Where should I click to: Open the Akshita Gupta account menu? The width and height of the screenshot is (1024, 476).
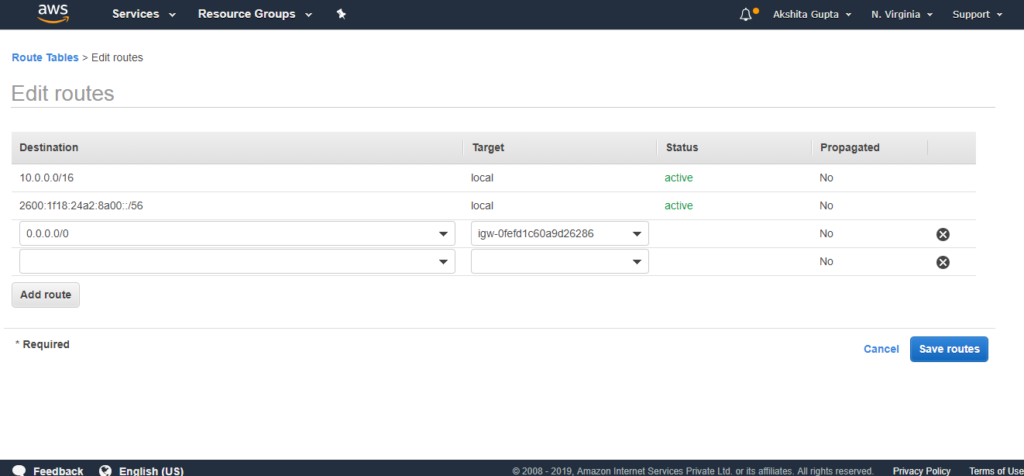click(812, 14)
